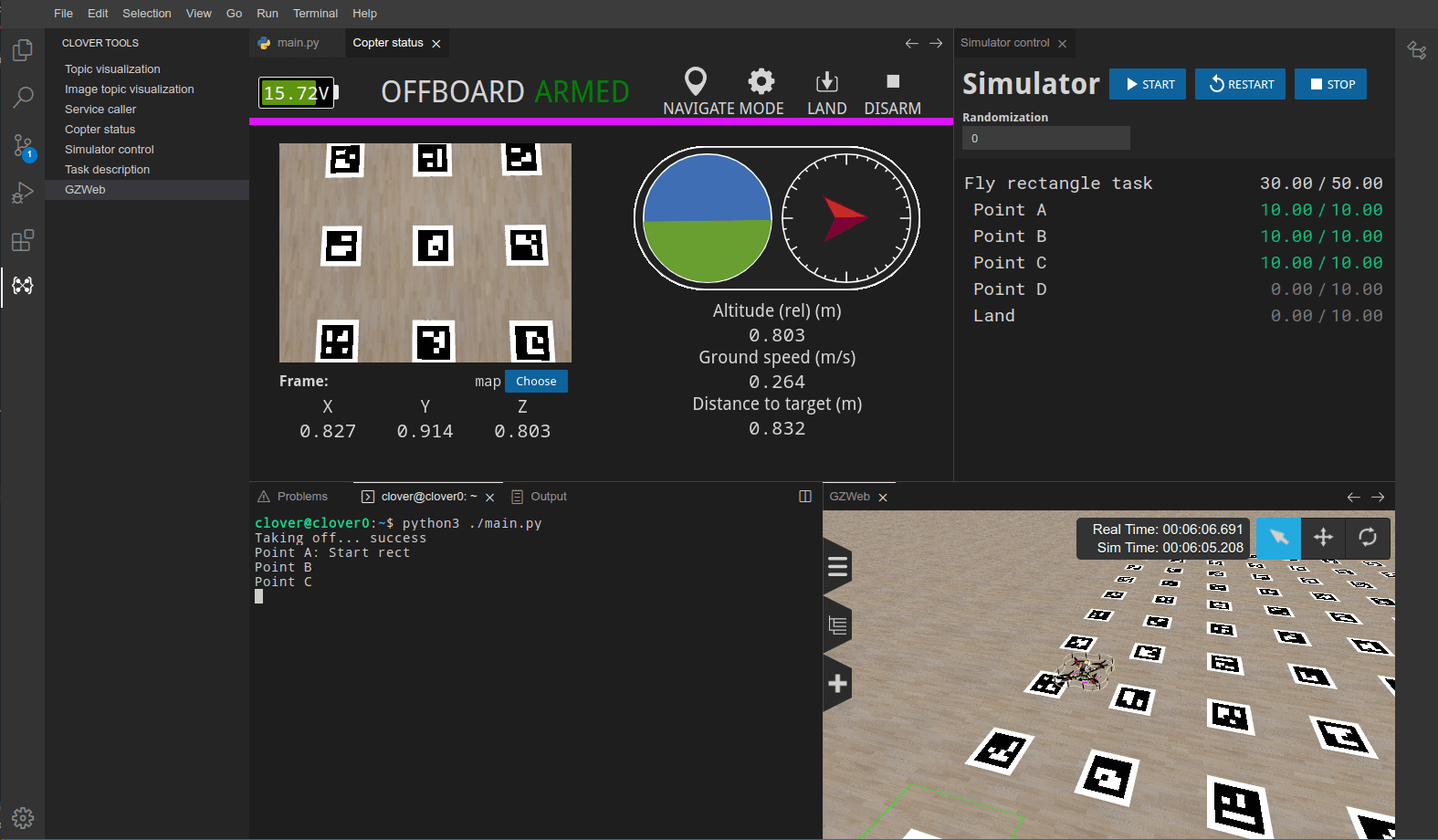1438x840 pixels.
Task: Open the Terminal menu
Action: pyautogui.click(x=315, y=14)
